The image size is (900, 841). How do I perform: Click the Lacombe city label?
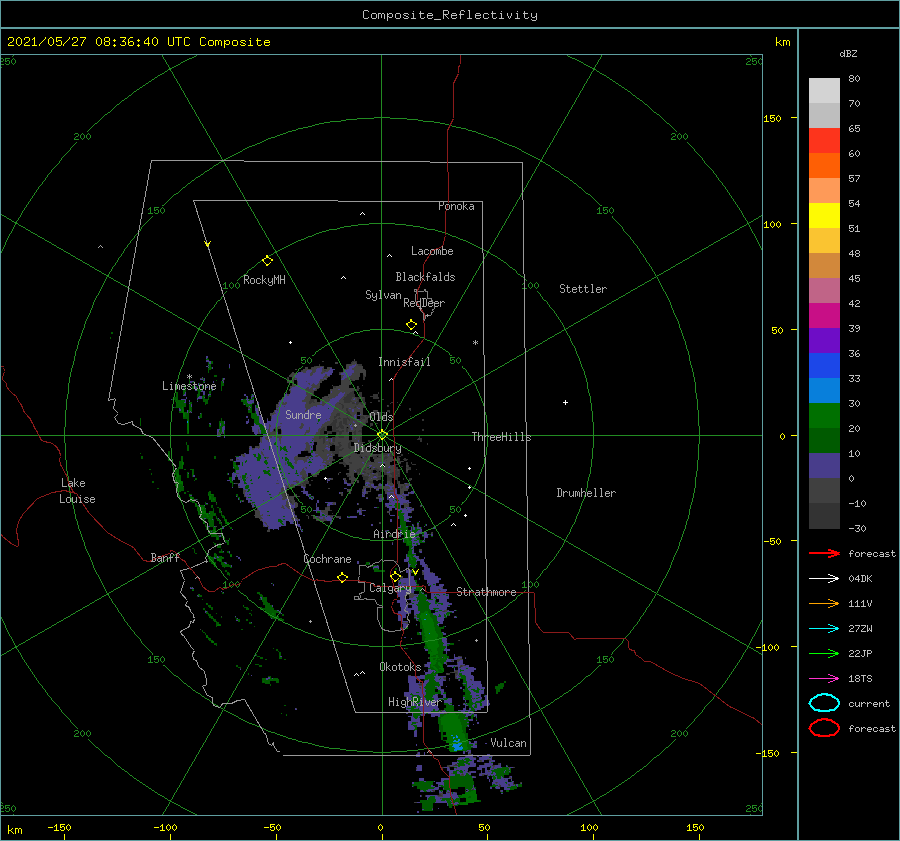(x=432, y=251)
